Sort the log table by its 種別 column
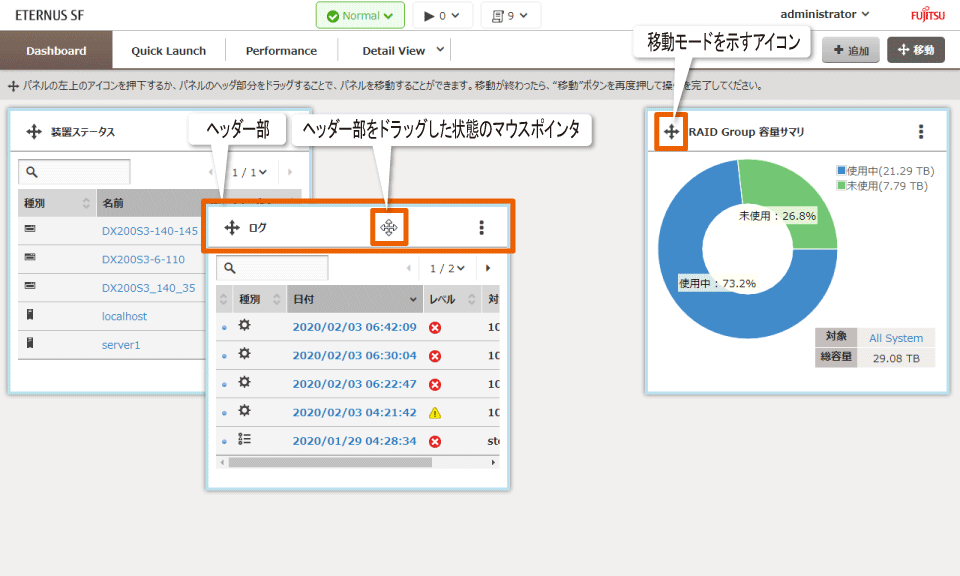960x576 pixels. (x=259, y=299)
